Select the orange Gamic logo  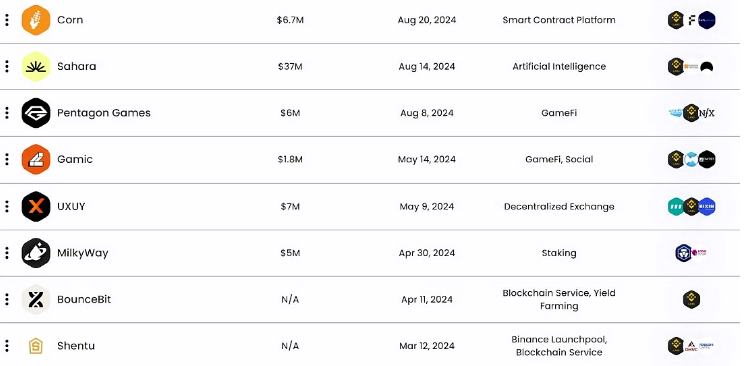(x=36, y=160)
